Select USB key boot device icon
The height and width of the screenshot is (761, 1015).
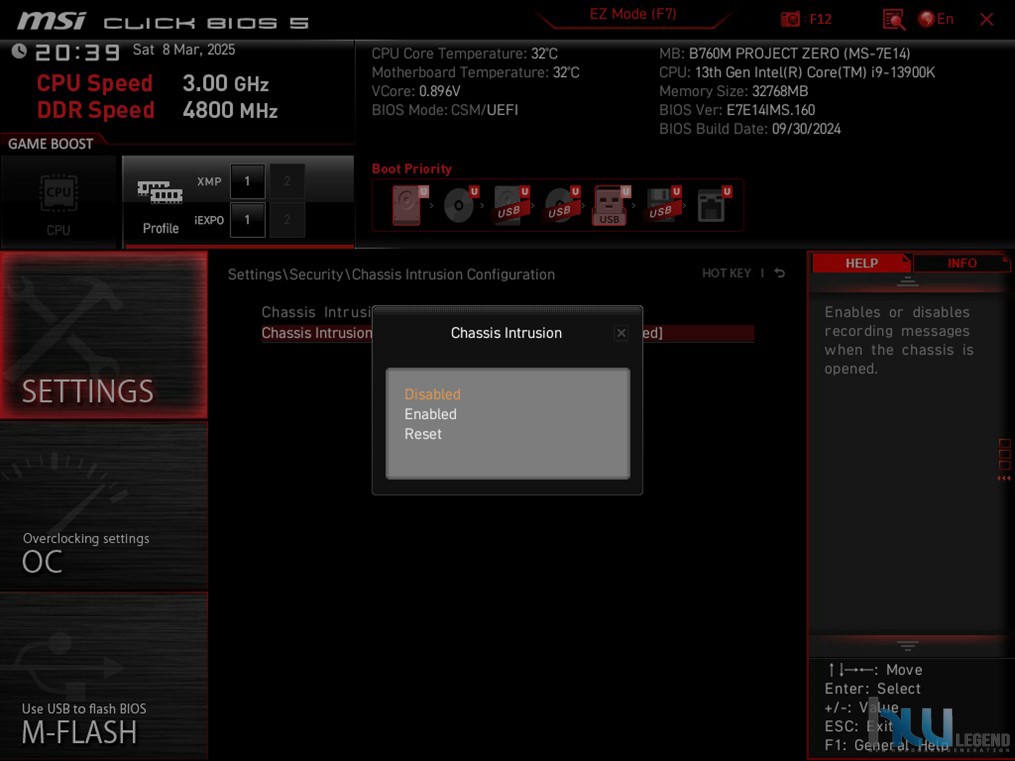tap(611, 204)
